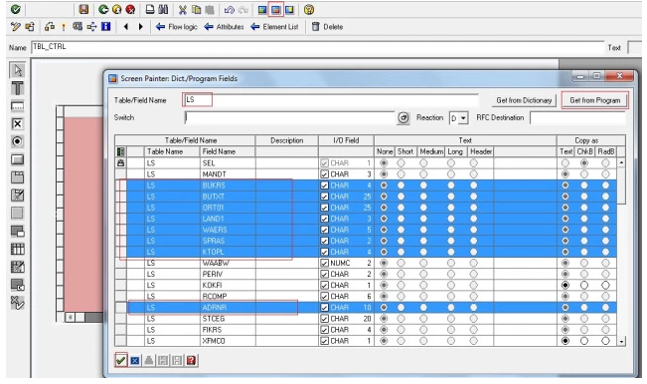
Task: Toggle Display/Change pencil icon
Action: (16, 27)
